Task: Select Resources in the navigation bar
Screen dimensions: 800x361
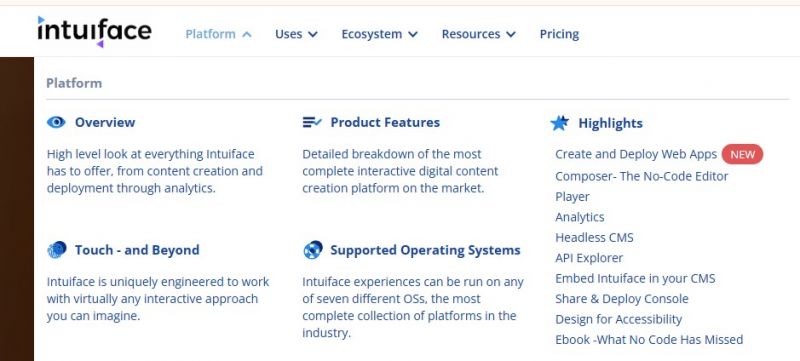Action: click(470, 34)
